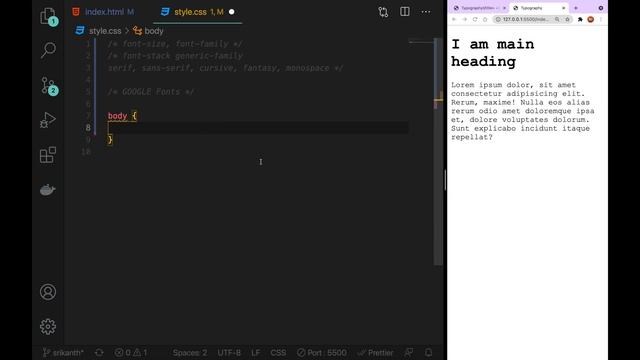Click the I am main heading text
Viewport: 640px width, 360px height.
(493, 53)
